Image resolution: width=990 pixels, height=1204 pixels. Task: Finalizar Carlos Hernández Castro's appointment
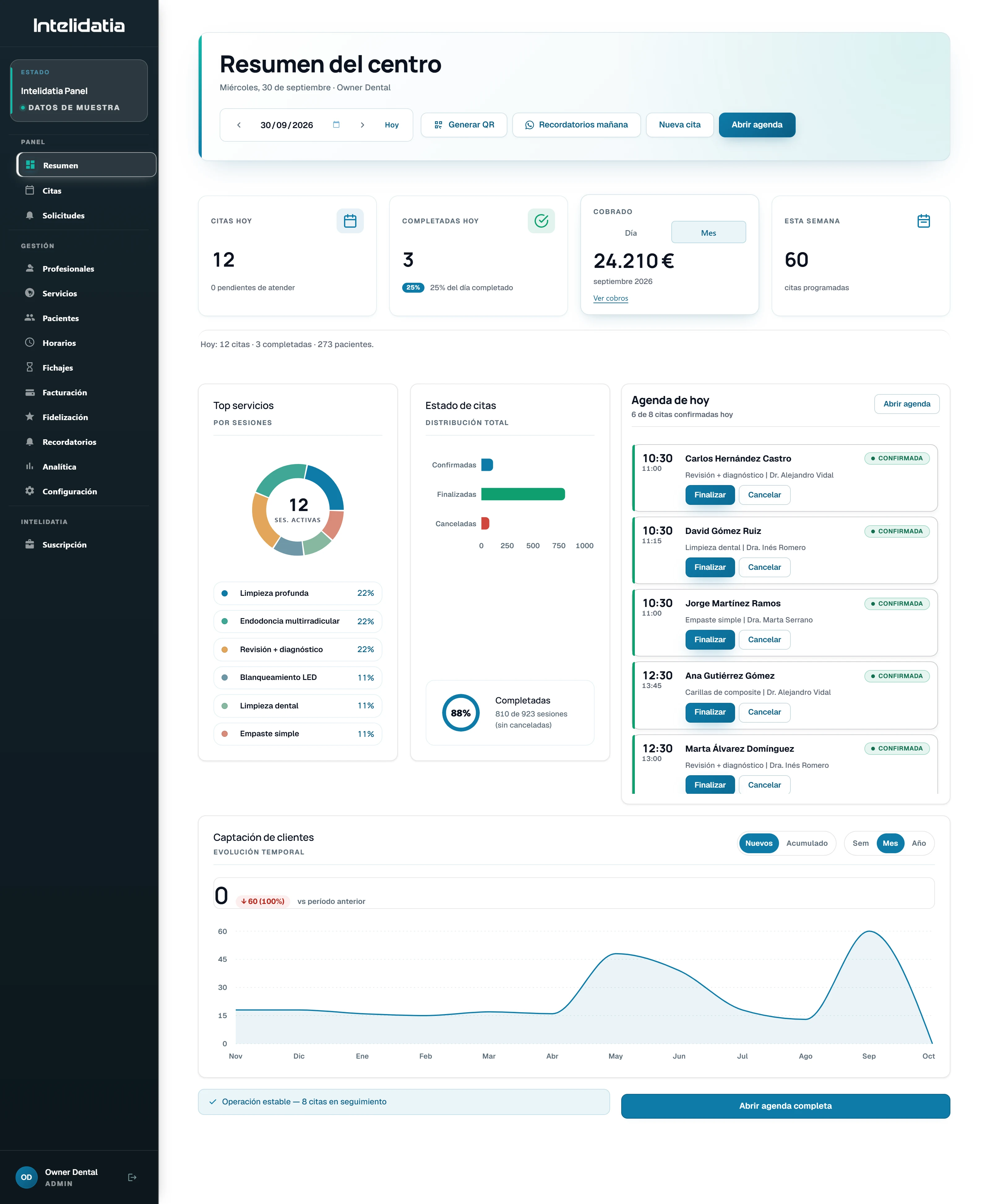tap(710, 495)
